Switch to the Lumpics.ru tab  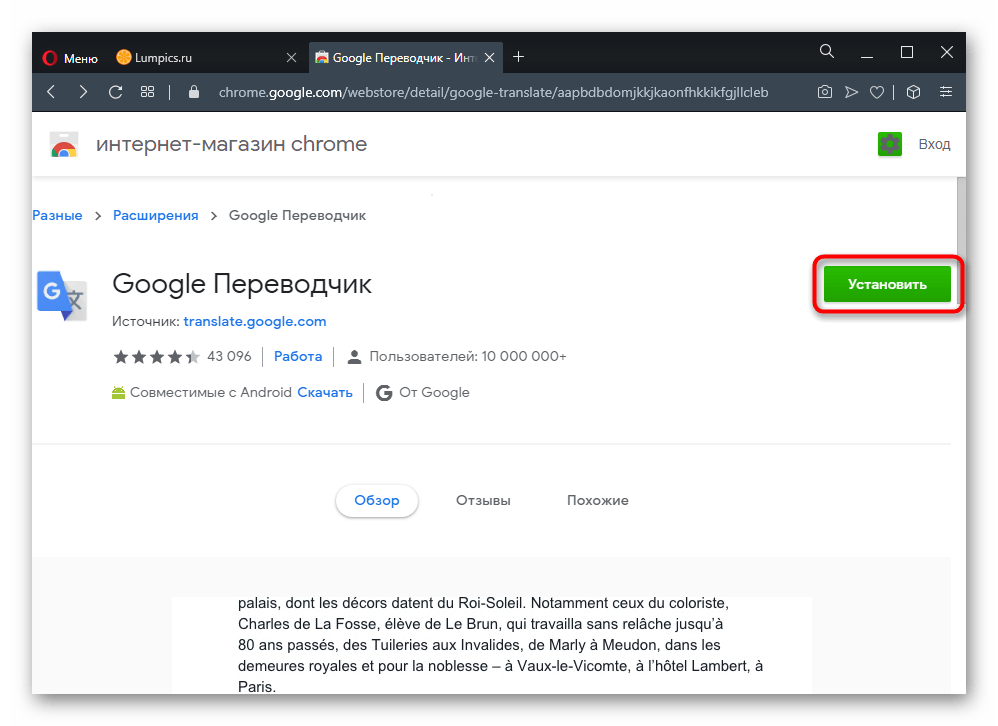[x=205, y=58]
